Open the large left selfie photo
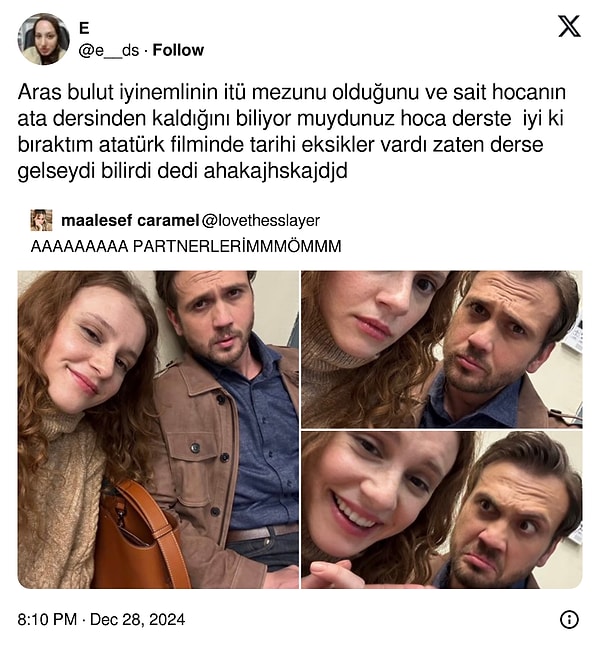This screenshot has width=600, height=650. [x=158, y=429]
